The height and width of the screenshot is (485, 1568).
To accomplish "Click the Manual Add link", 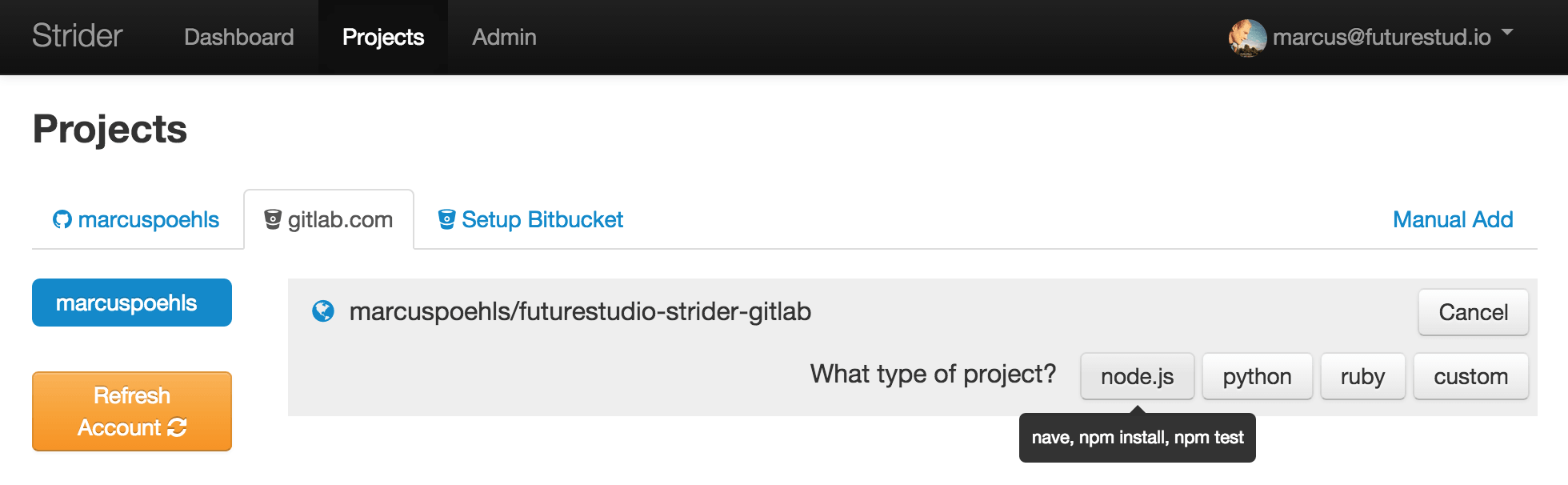I will 1453,219.
